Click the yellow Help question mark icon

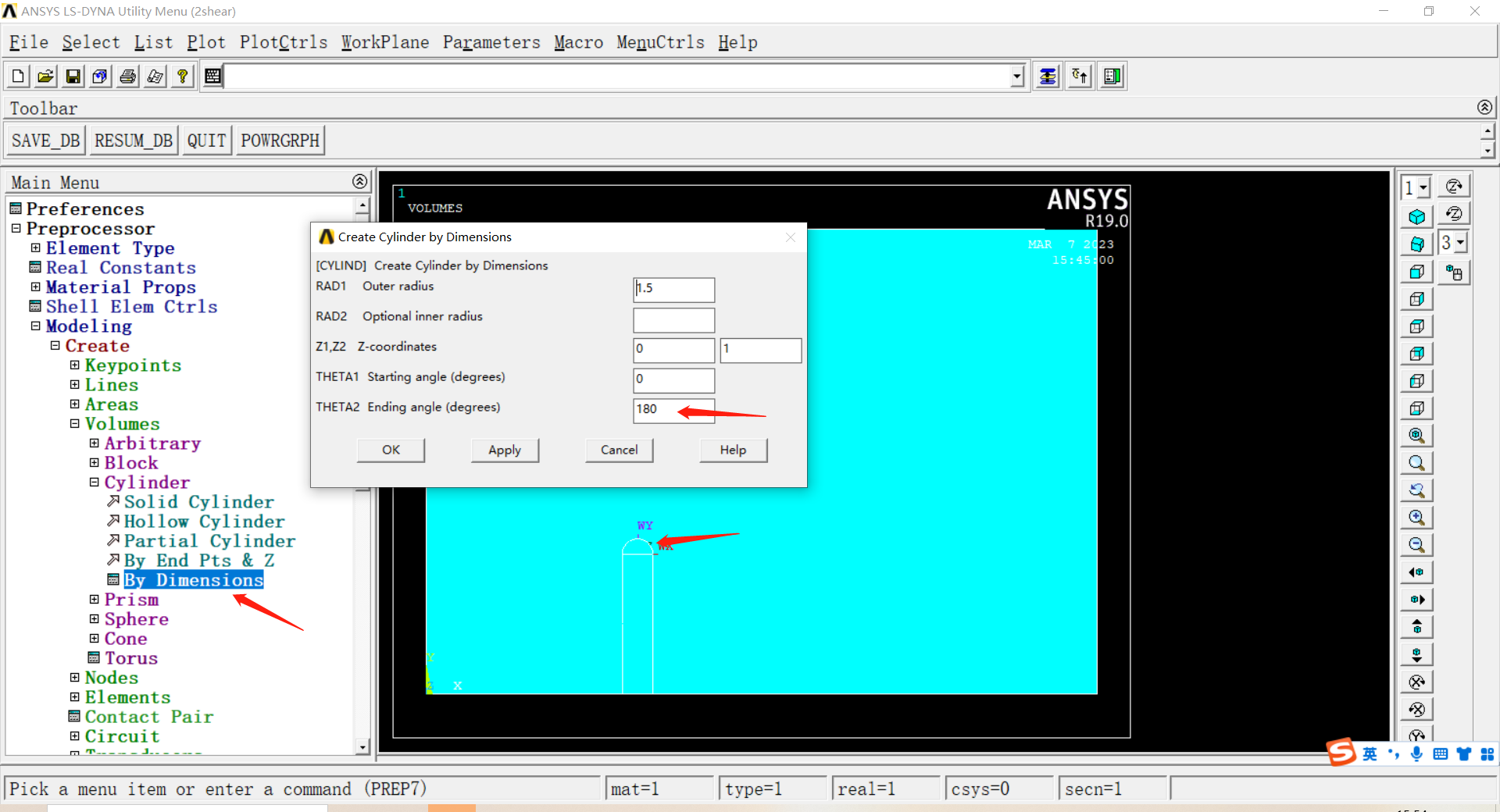point(182,76)
